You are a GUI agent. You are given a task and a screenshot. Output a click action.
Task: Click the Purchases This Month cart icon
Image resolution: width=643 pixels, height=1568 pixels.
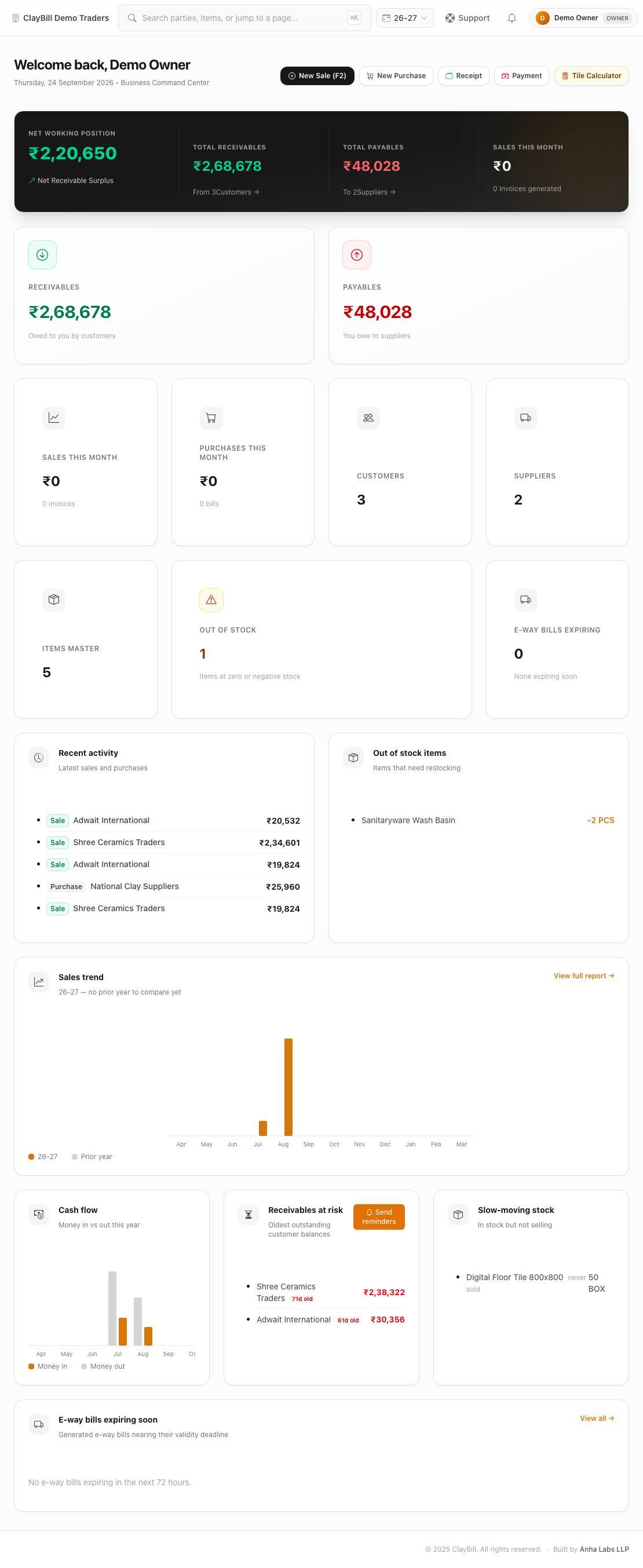coord(211,418)
